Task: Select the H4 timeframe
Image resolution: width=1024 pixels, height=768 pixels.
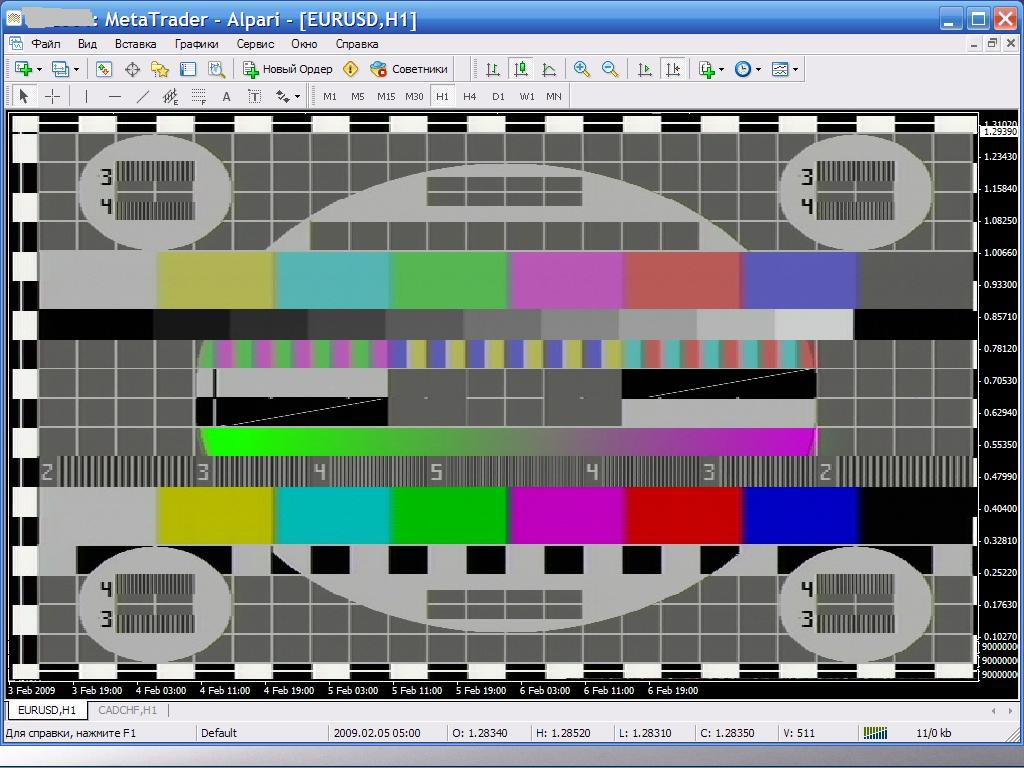Action: (x=470, y=97)
